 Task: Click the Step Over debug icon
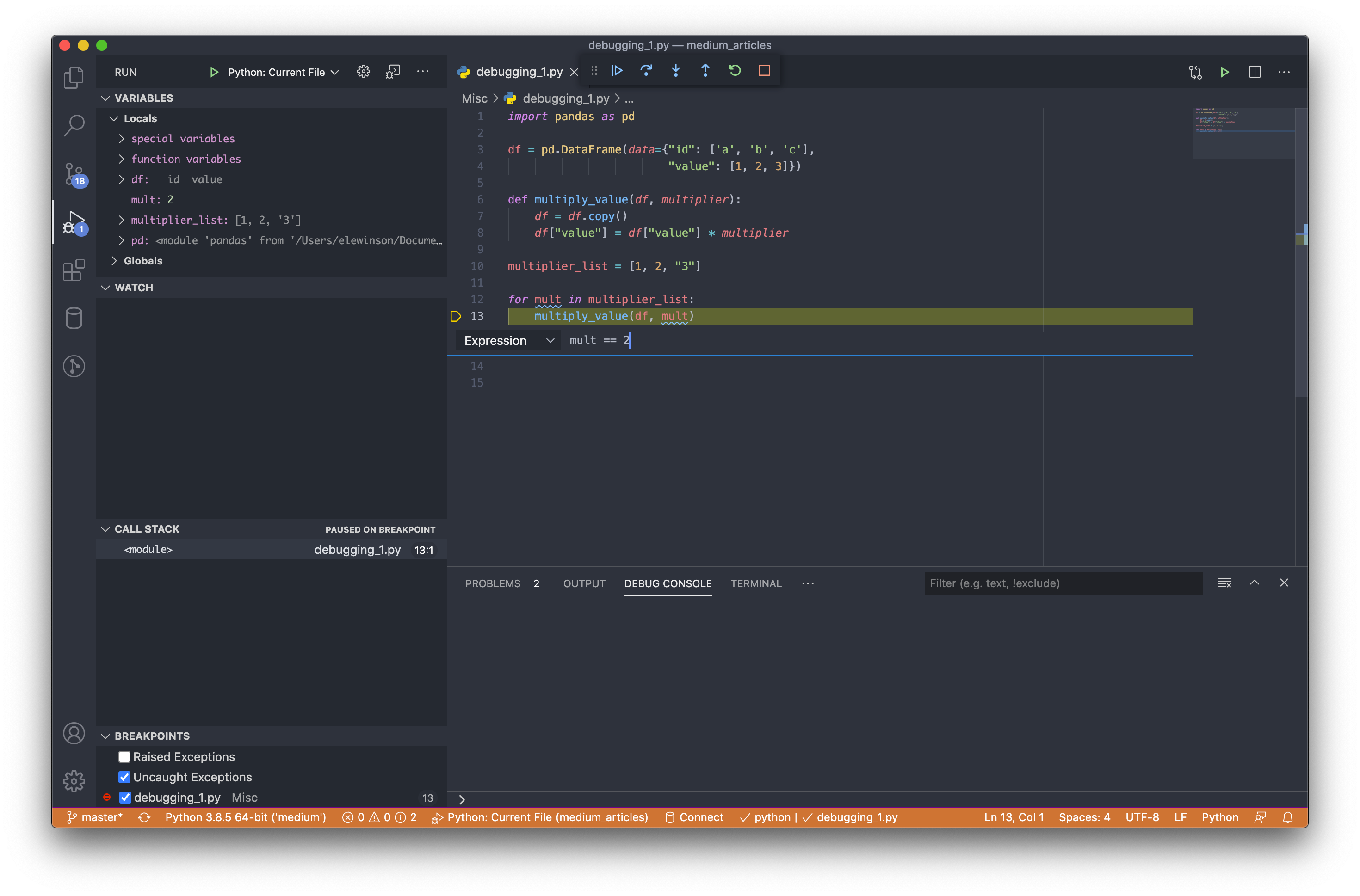[x=646, y=71]
